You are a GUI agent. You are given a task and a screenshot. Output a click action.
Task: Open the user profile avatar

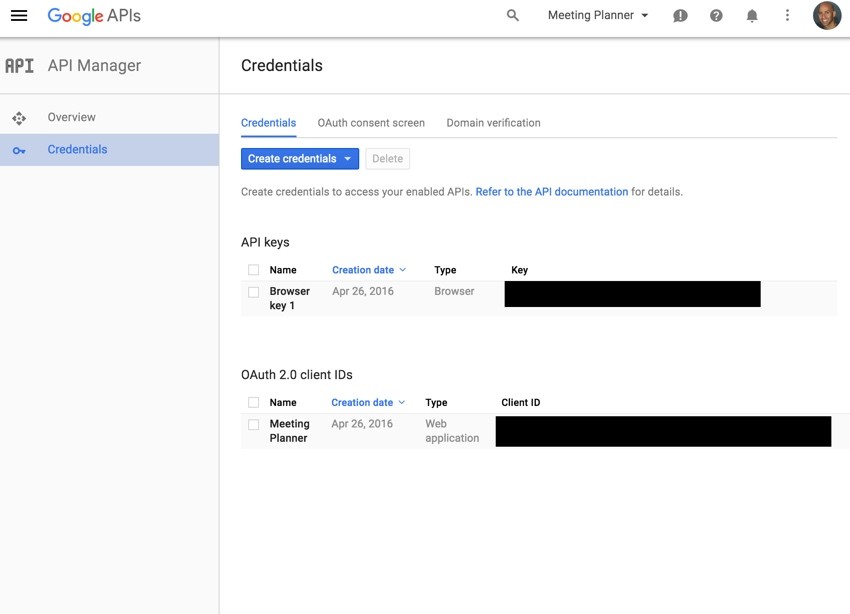(827, 15)
